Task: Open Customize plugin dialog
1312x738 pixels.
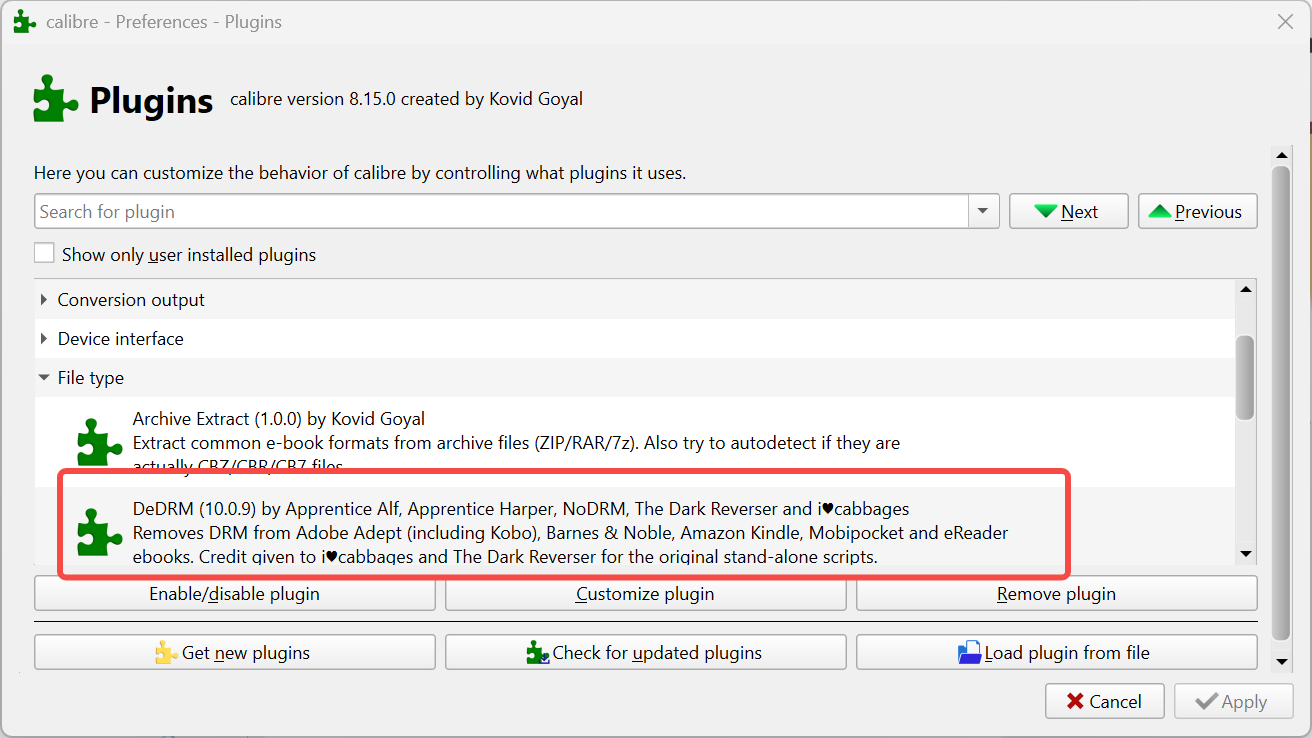Action: pos(645,594)
